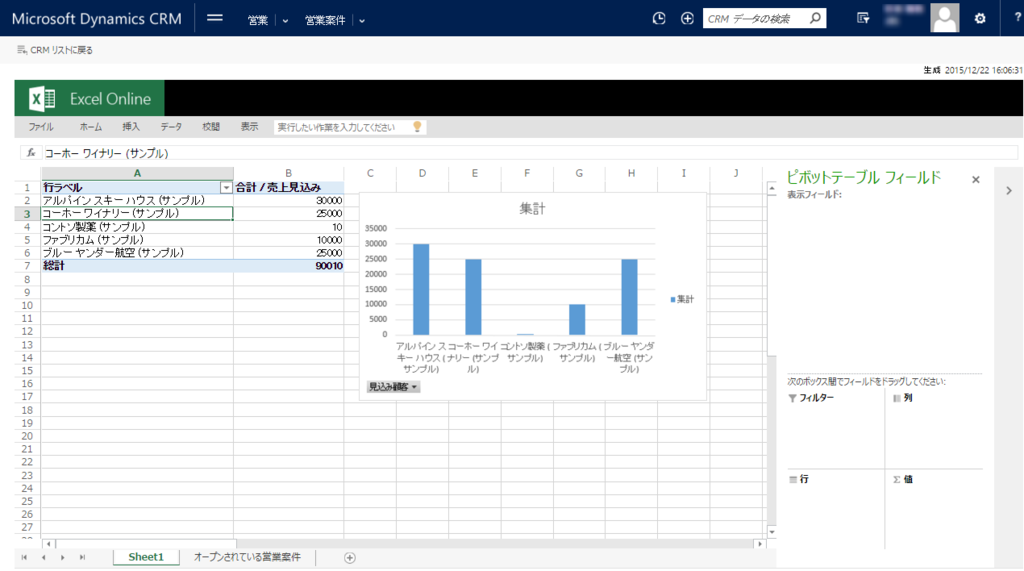Click the CRM リストに戻る link
The height and width of the screenshot is (571, 1024).
(61, 50)
